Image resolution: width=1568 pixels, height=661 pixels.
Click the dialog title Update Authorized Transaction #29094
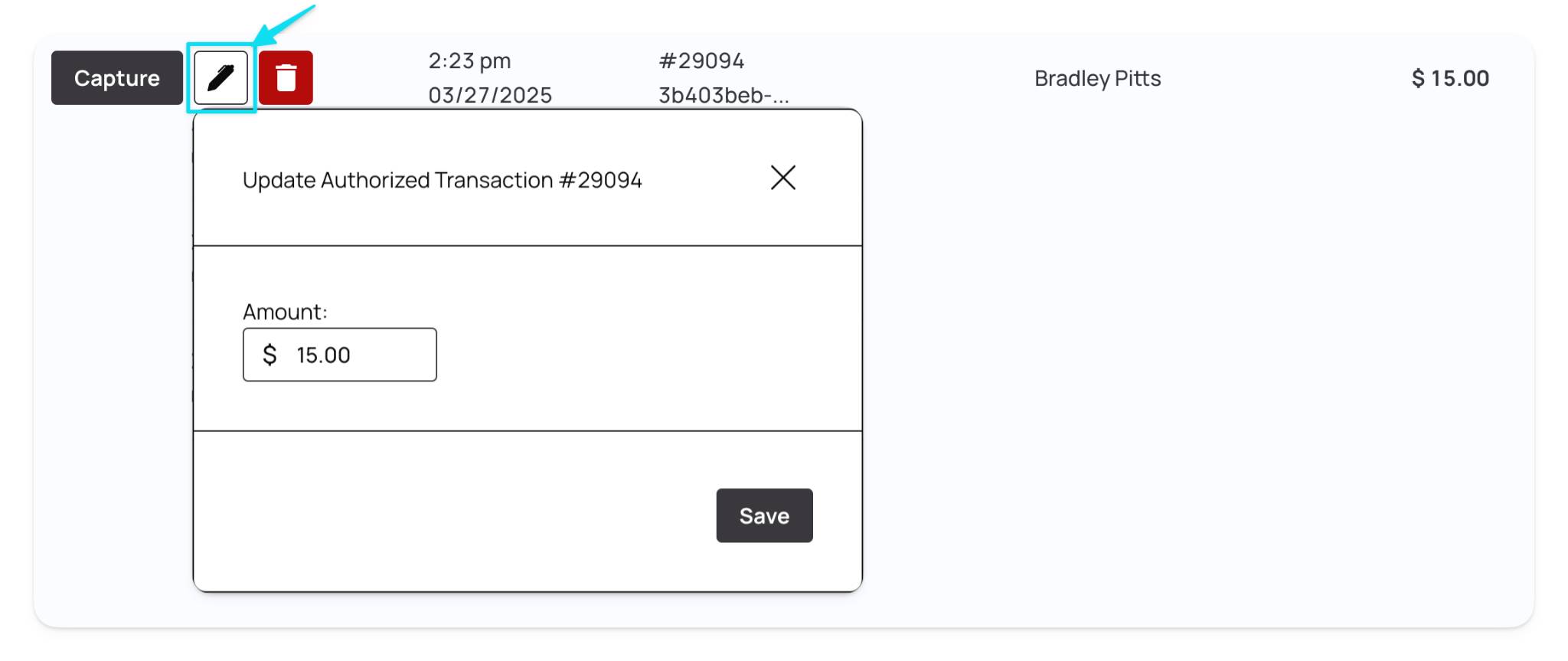(x=442, y=180)
